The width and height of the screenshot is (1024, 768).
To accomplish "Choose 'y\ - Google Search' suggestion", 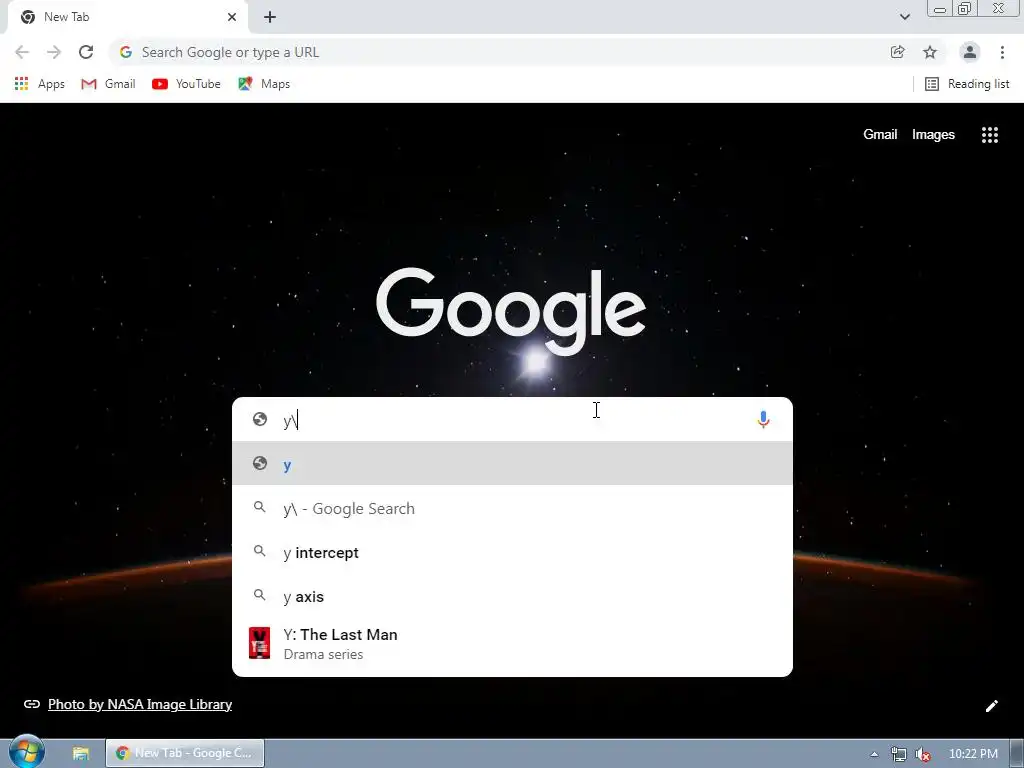I will (x=513, y=509).
